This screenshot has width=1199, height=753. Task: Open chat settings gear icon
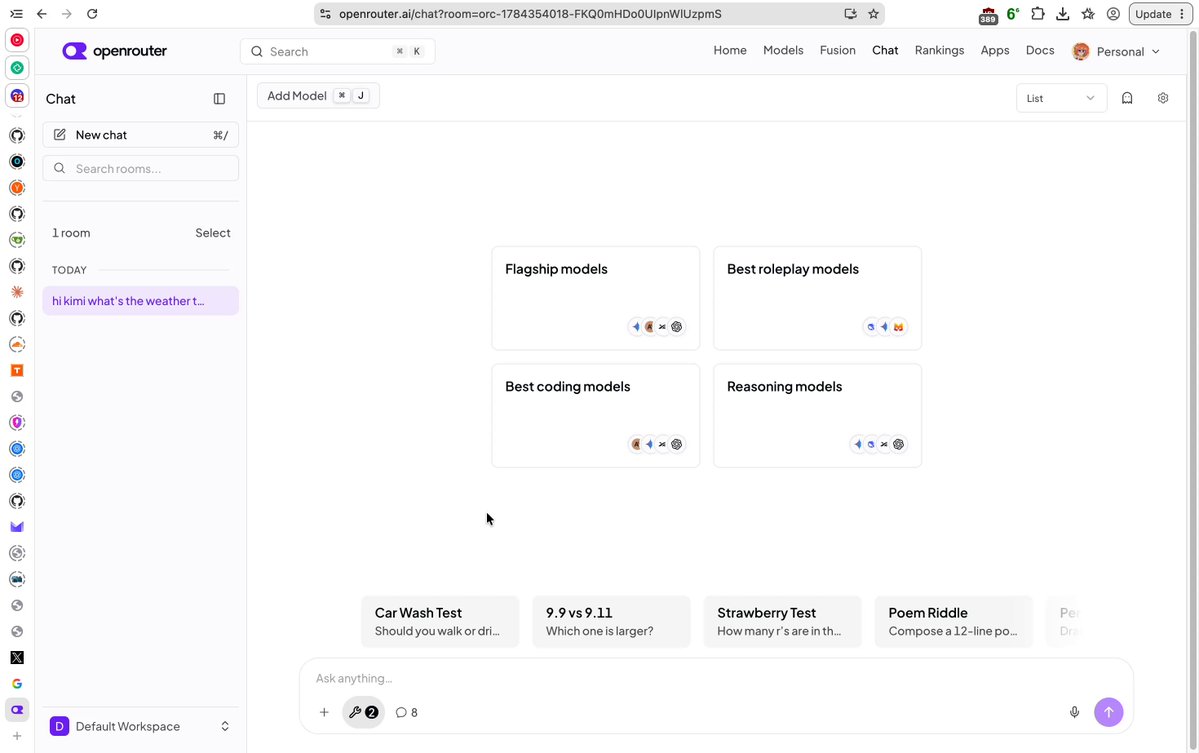click(x=1163, y=98)
